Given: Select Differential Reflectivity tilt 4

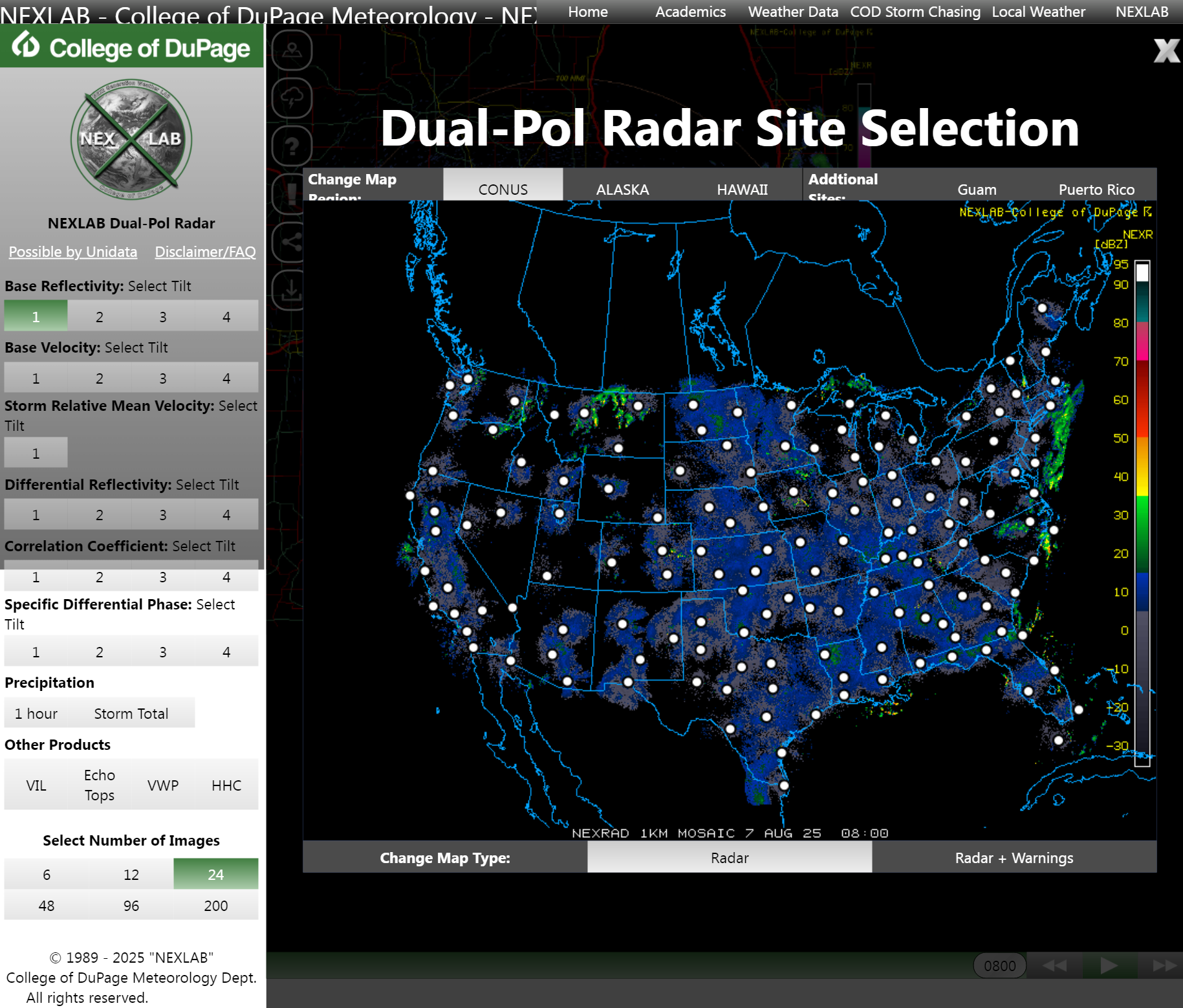Looking at the screenshot, I should pos(226,514).
